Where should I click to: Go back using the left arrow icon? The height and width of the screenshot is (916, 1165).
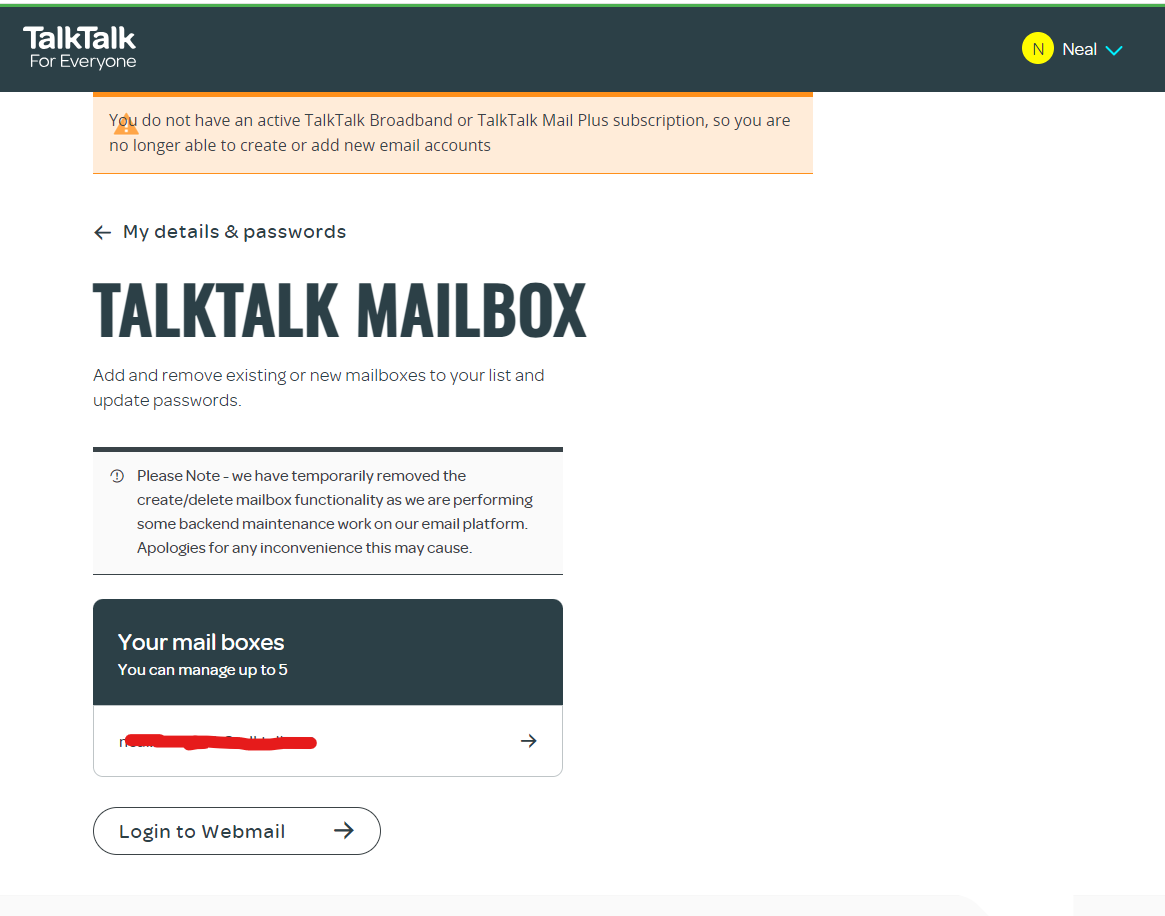tap(103, 233)
